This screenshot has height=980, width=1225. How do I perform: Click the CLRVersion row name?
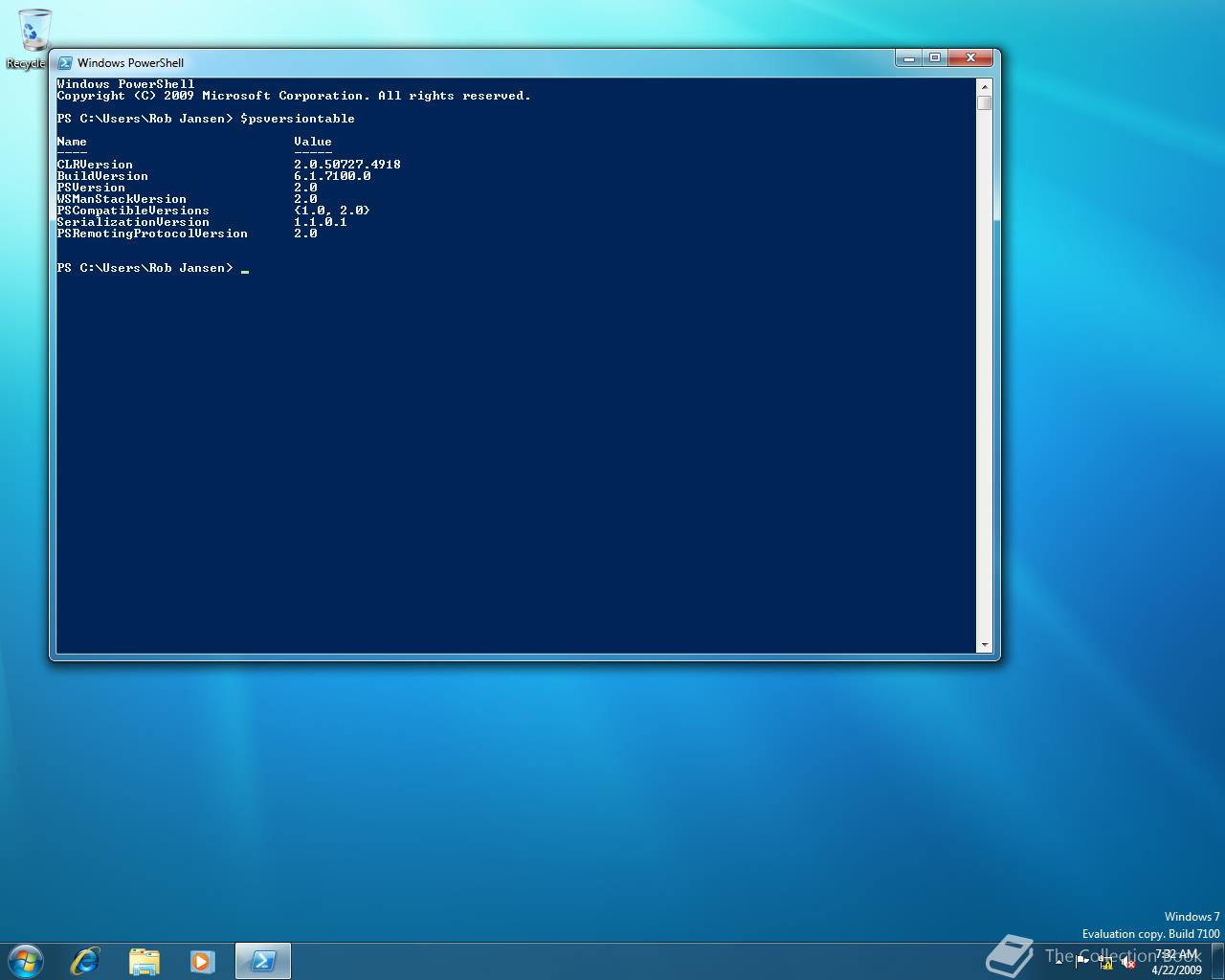[95, 165]
